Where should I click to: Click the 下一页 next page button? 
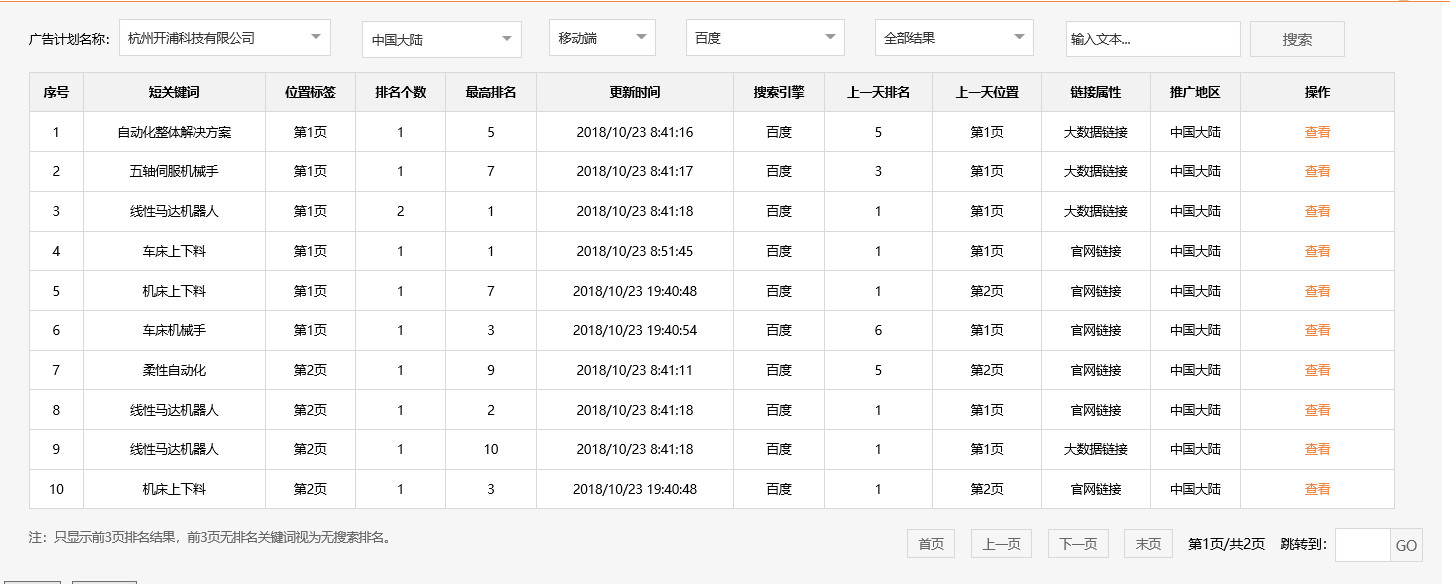click(1077, 544)
